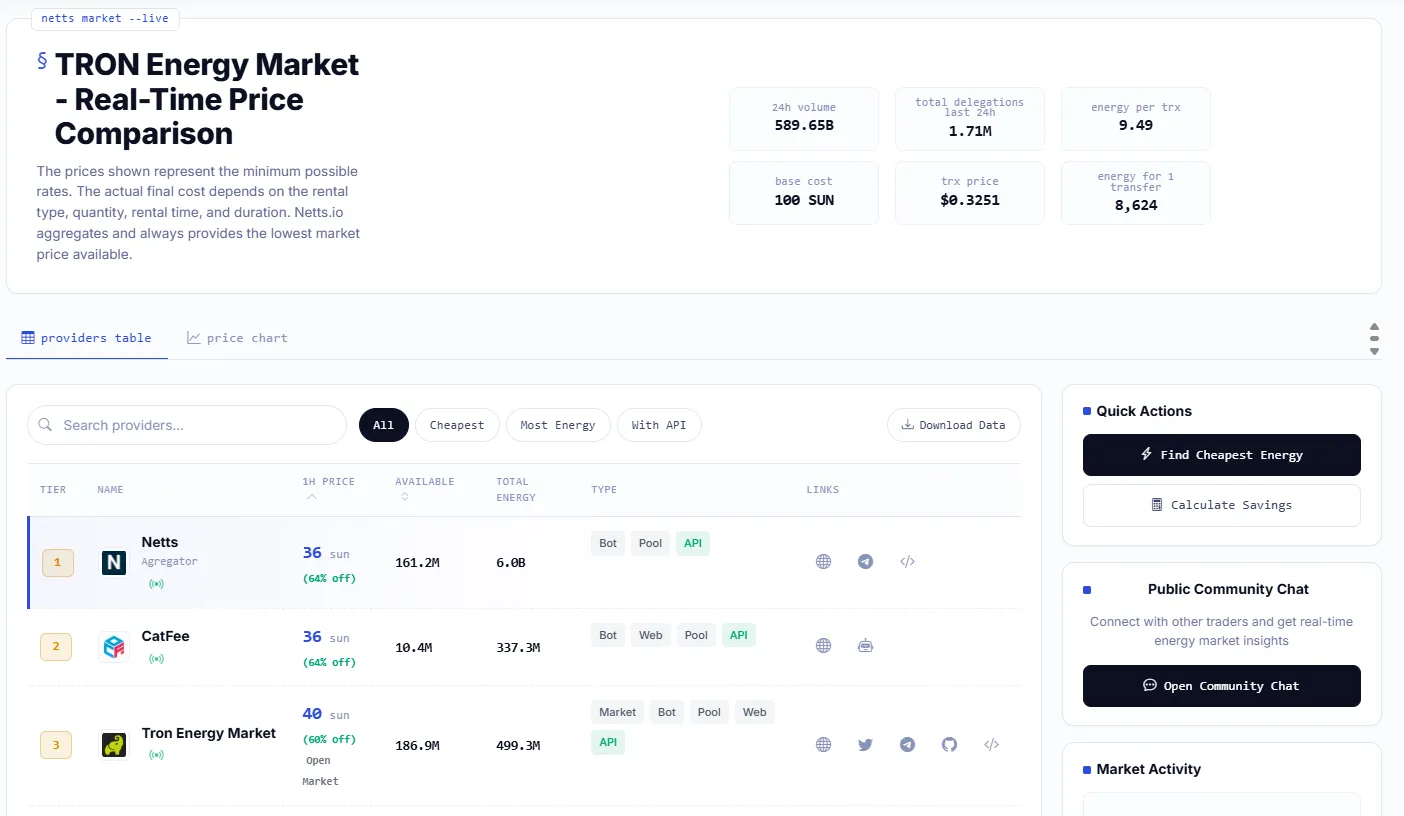The image size is (1404, 816).
Task: Click the live signal icon under Netts
Action: (156, 583)
